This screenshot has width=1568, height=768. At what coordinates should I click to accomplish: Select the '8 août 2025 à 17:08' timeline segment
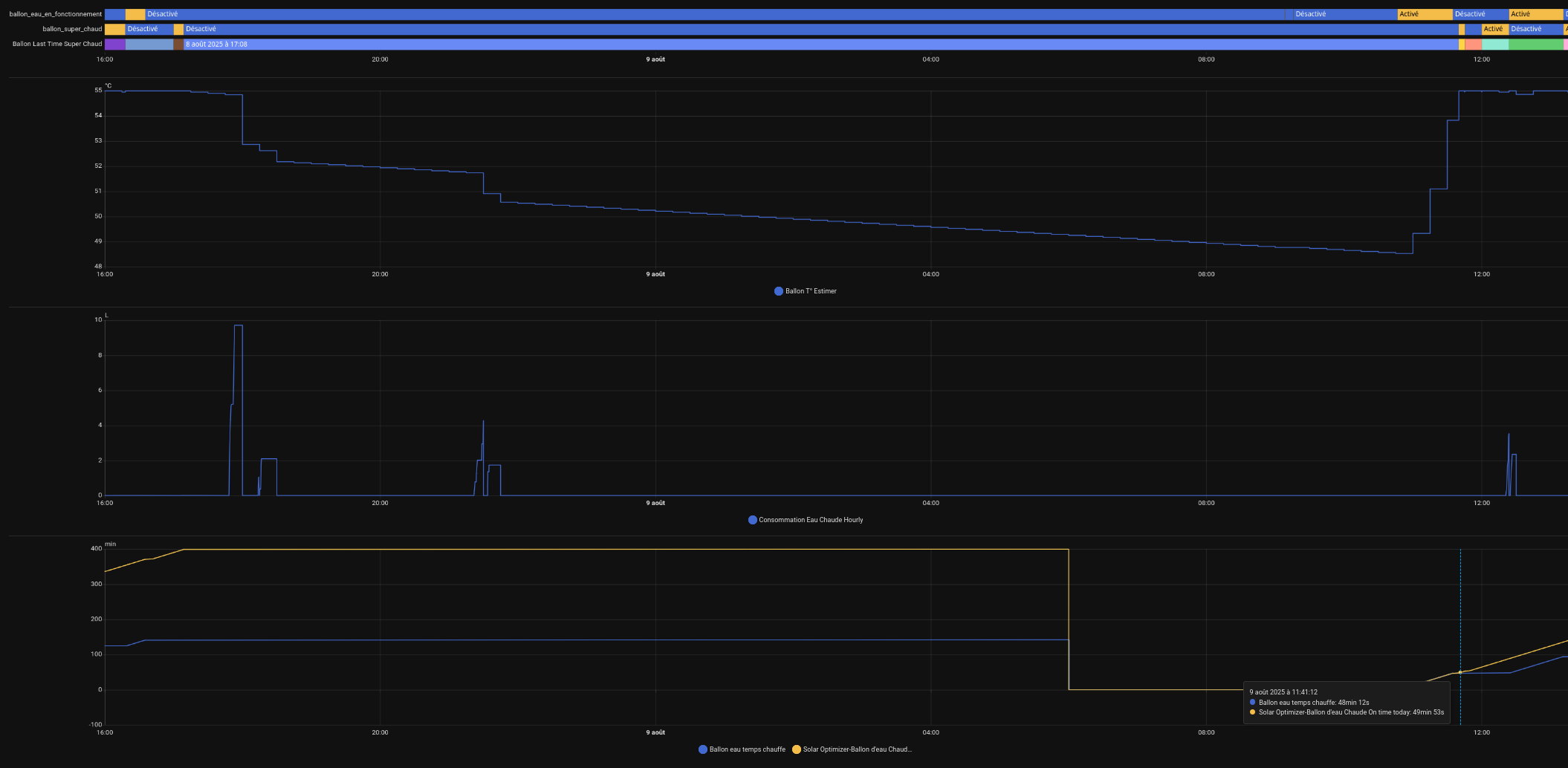[x=820, y=45]
